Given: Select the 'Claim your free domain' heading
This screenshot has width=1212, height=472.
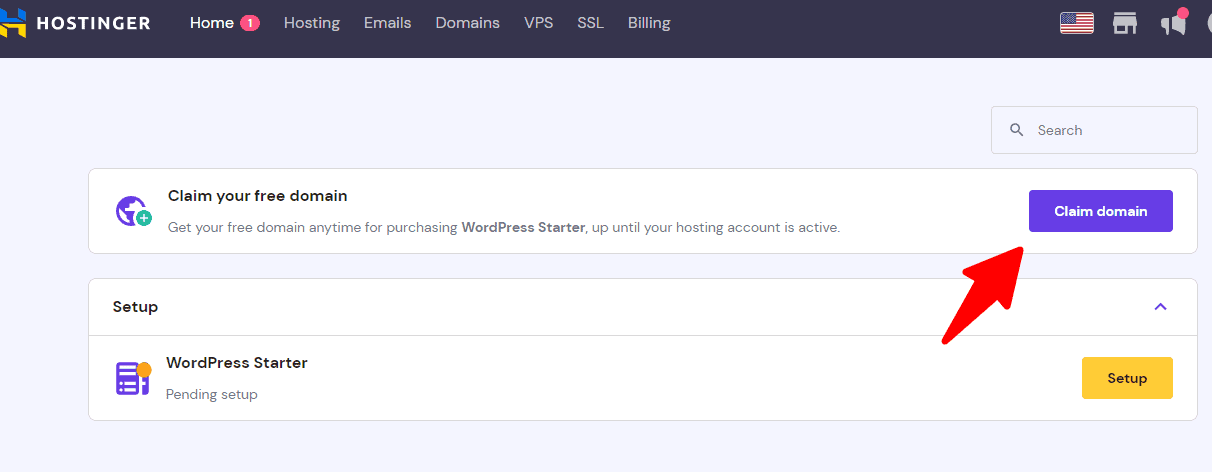Looking at the screenshot, I should point(258,196).
